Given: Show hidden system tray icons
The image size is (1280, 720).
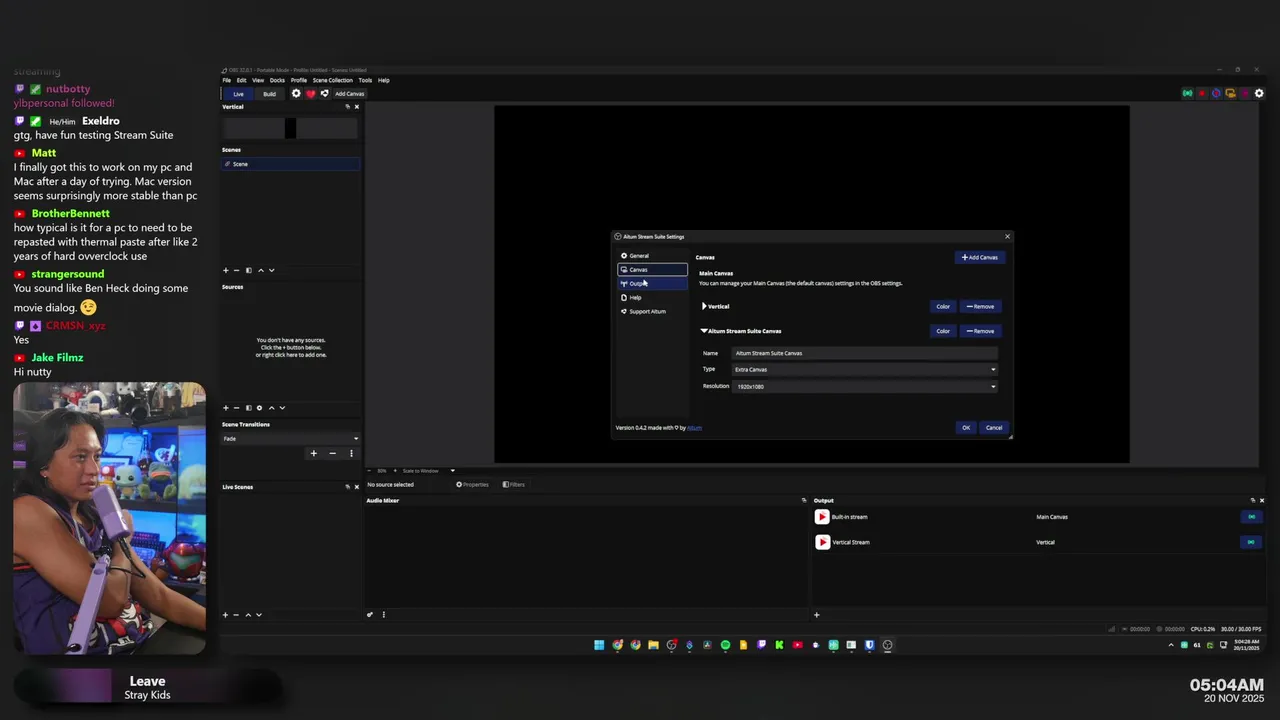Looking at the screenshot, I should [x=1171, y=645].
